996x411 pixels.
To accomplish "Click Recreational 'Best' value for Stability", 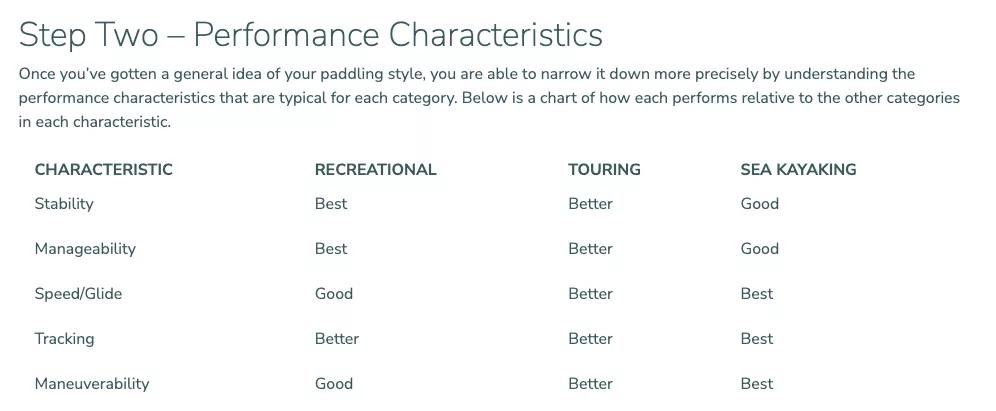I will point(331,204).
